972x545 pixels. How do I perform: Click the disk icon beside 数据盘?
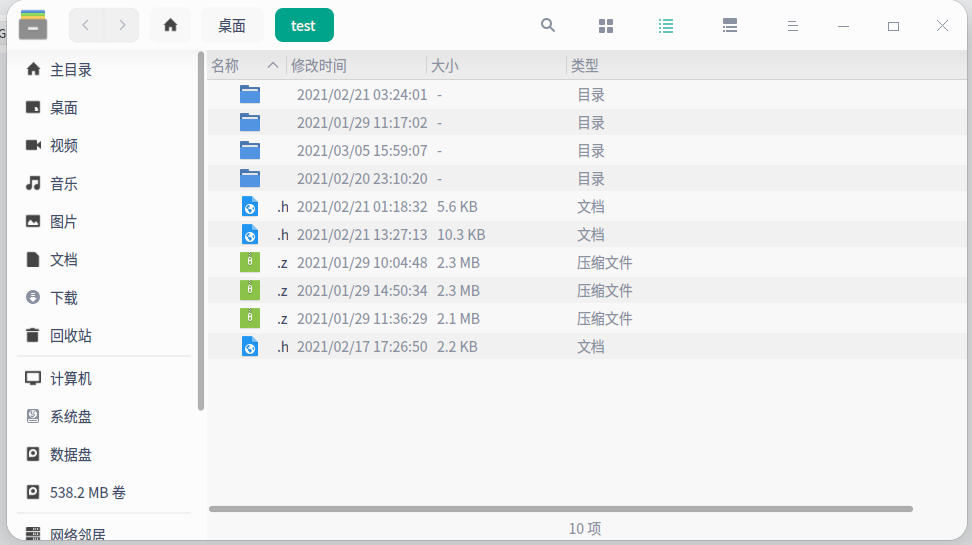[x=33, y=454]
